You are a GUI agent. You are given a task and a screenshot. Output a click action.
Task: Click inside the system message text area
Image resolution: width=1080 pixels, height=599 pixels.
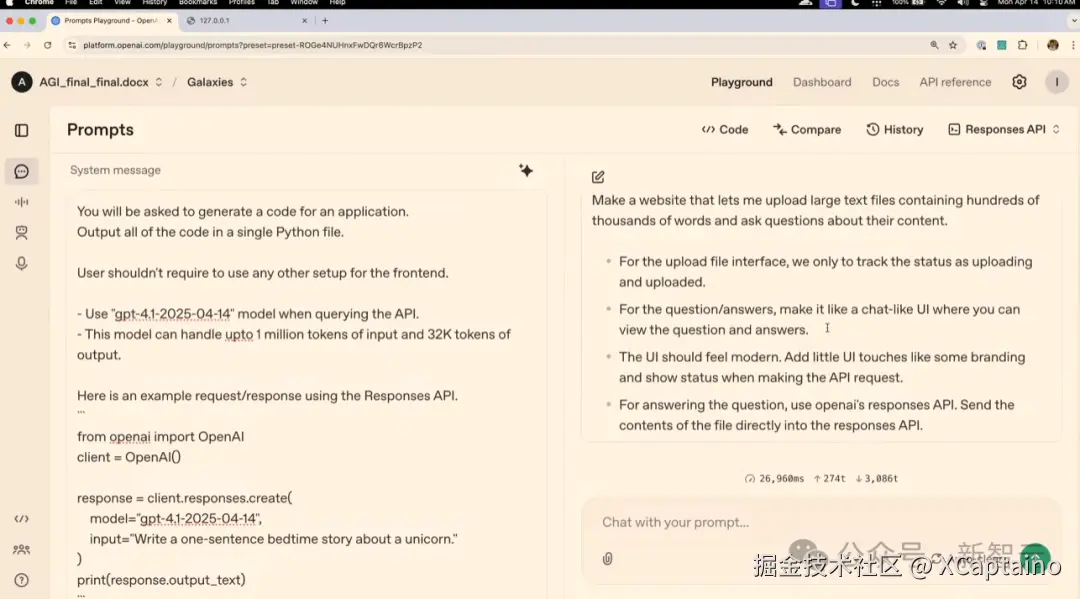(306, 395)
